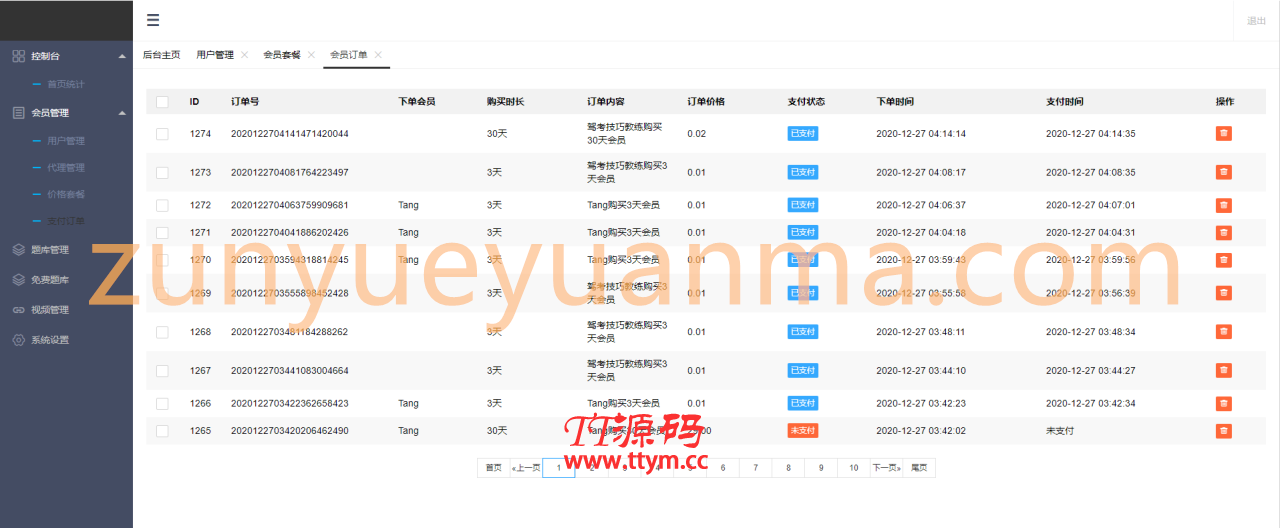Delete order 1265 with trash icon
Viewport: 1280px width, 528px height.
click(x=1224, y=430)
